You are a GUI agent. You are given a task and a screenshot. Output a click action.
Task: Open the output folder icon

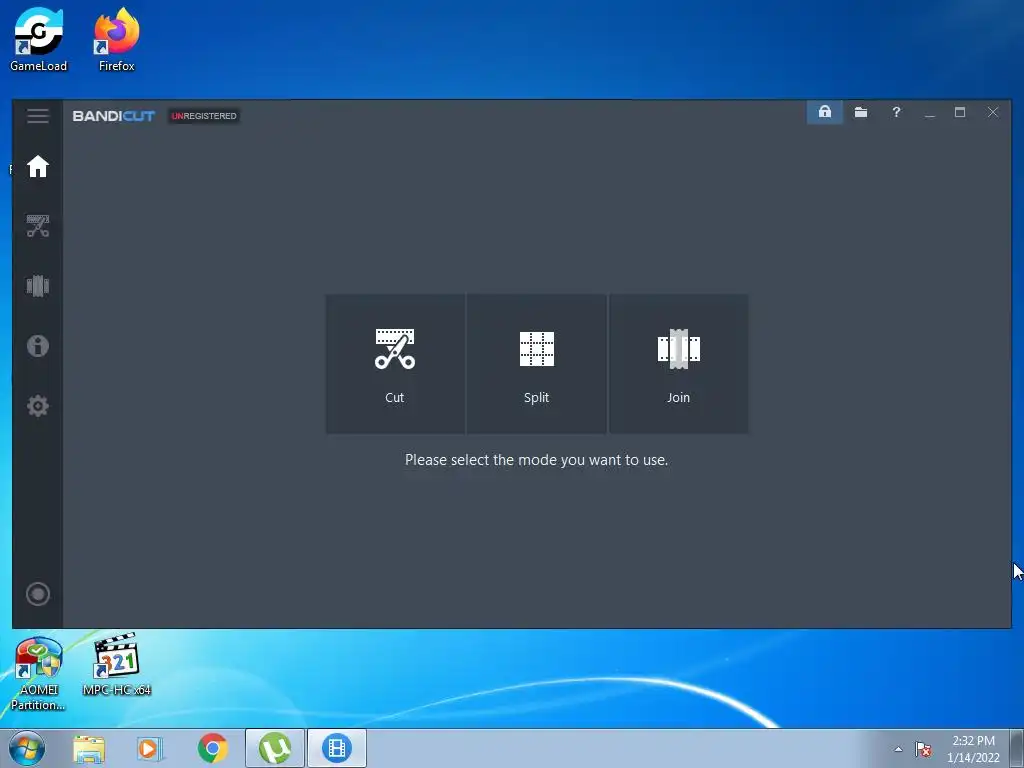click(861, 112)
